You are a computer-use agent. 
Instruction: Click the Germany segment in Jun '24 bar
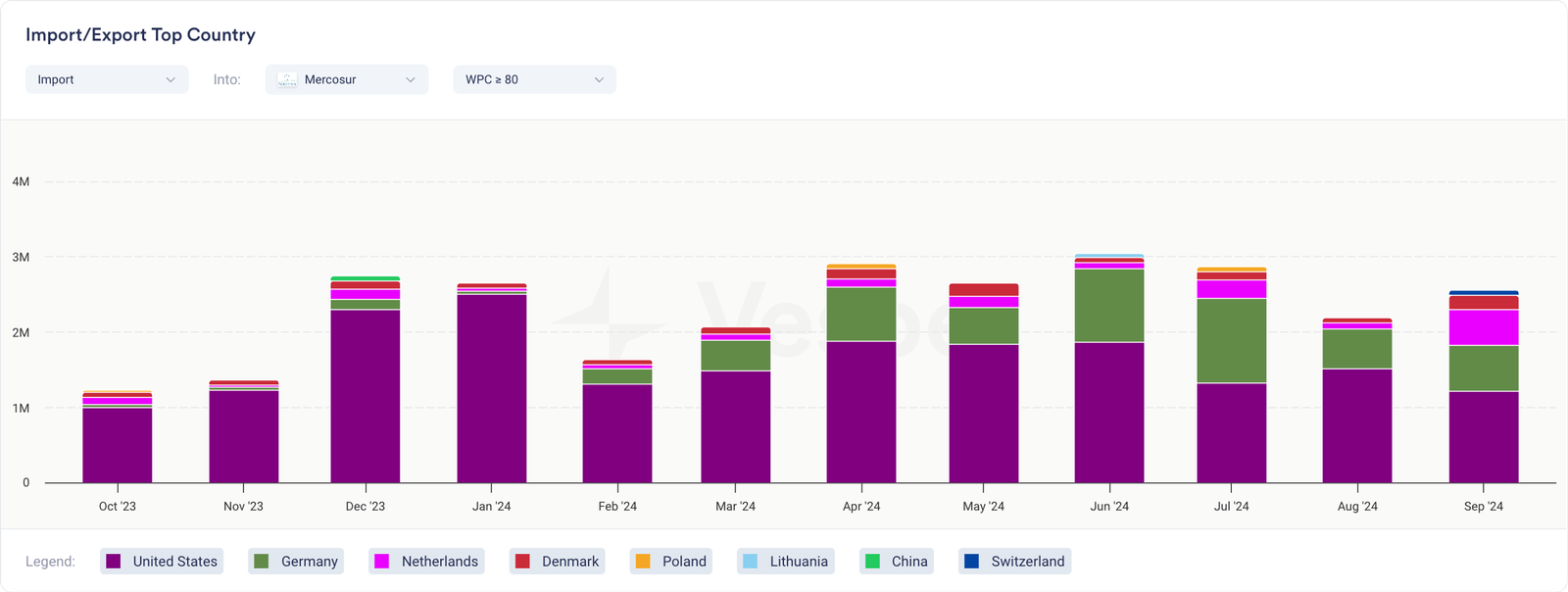click(x=1109, y=305)
